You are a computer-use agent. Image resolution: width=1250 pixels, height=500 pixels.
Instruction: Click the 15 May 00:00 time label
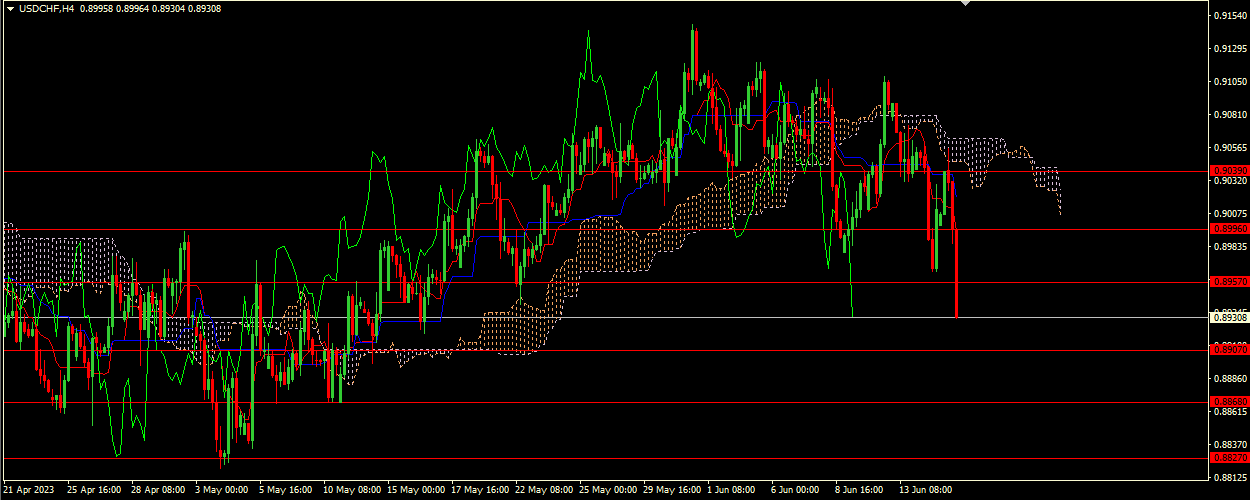tap(415, 491)
